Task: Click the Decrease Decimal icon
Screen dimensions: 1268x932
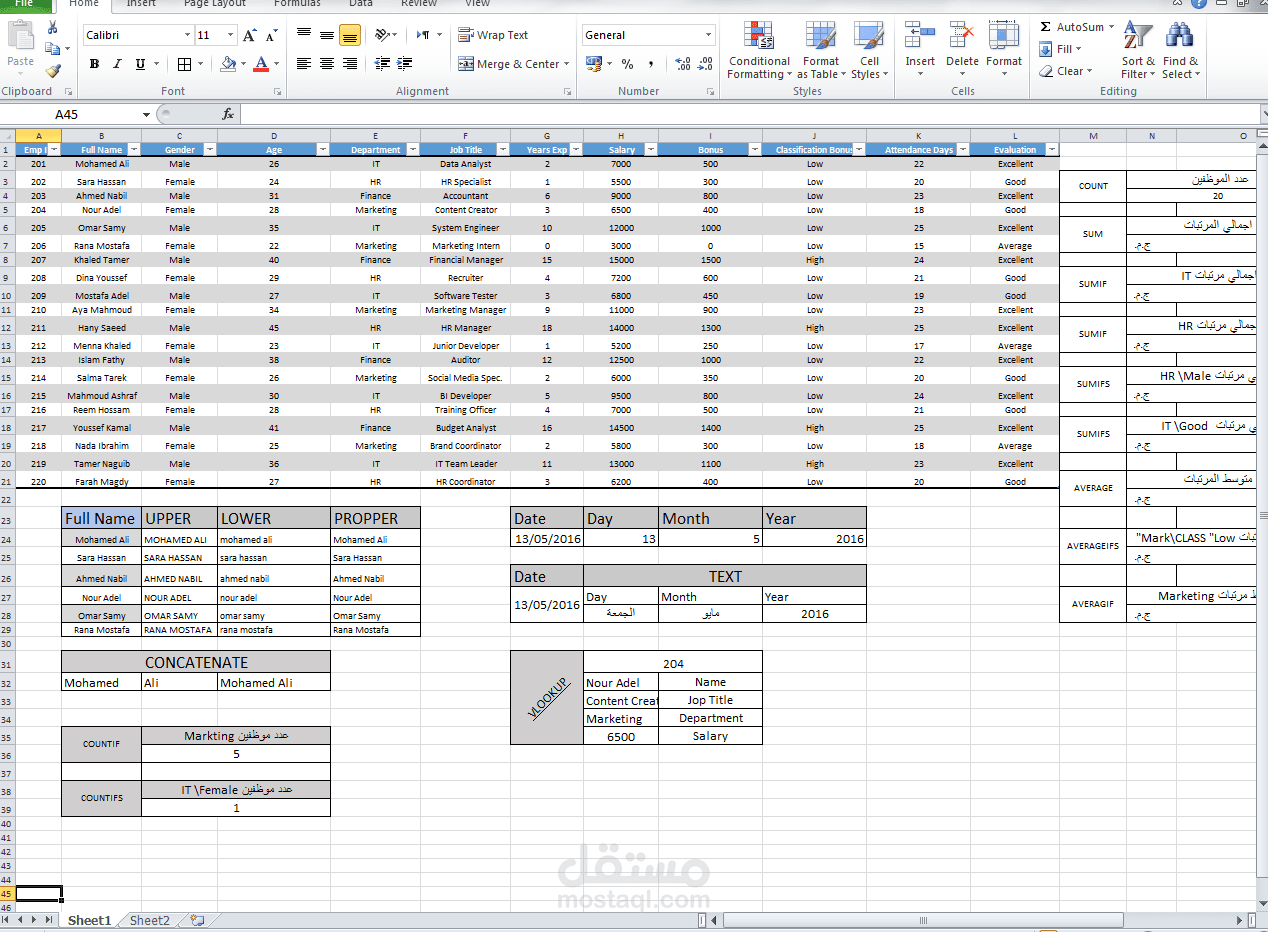Action: click(x=707, y=64)
